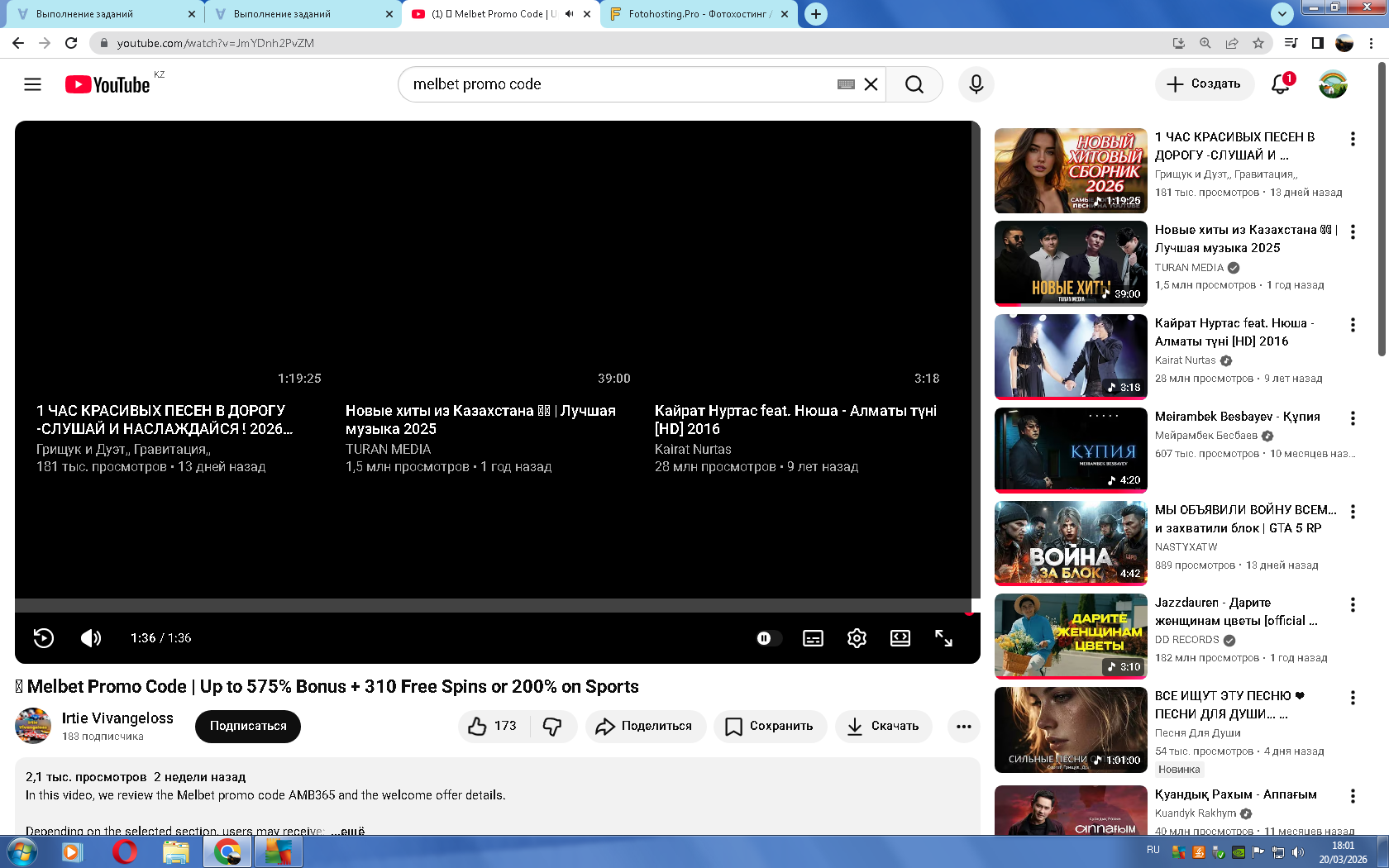This screenshot has height=868, width=1389.
Task: Open account avatar menu
Action: (1333, 84)
